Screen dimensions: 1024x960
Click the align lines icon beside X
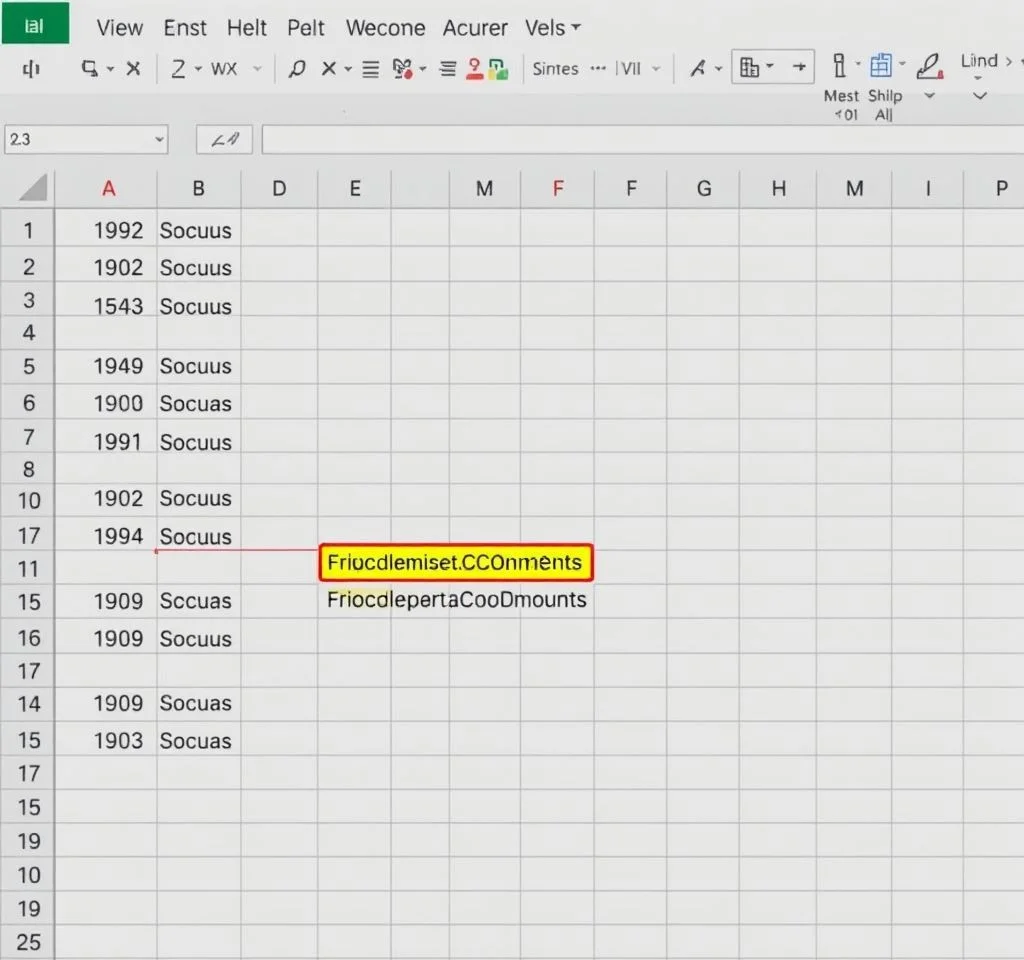(371, 69)
